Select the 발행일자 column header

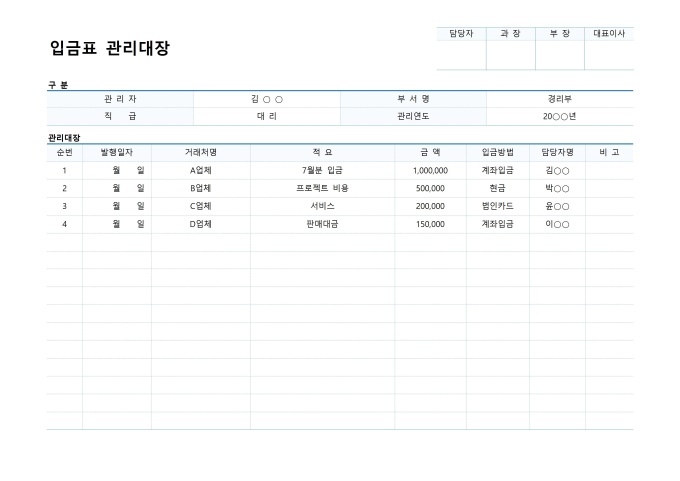(x=117, y=153)
